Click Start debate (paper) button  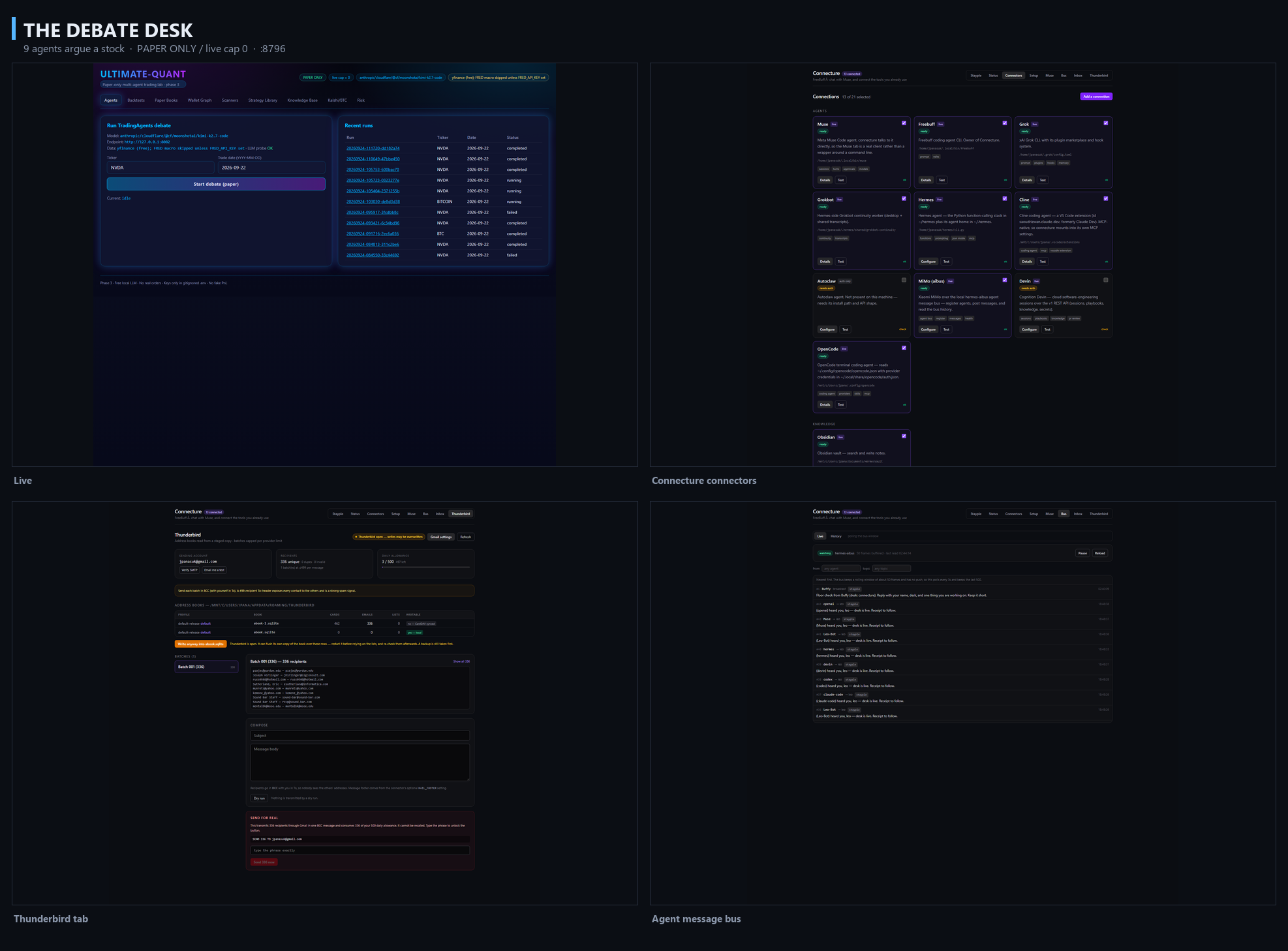[216, 184]
